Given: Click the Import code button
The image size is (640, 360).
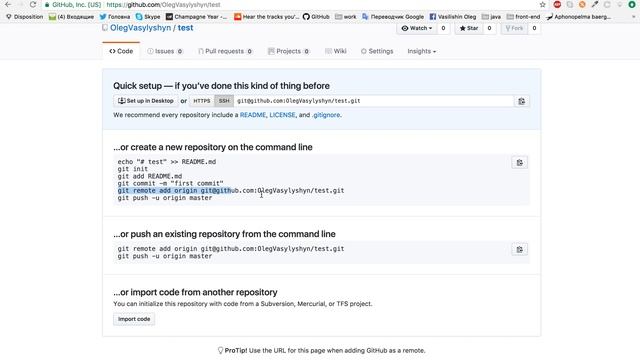Looking at the screenshot, I should pos(134,319).
